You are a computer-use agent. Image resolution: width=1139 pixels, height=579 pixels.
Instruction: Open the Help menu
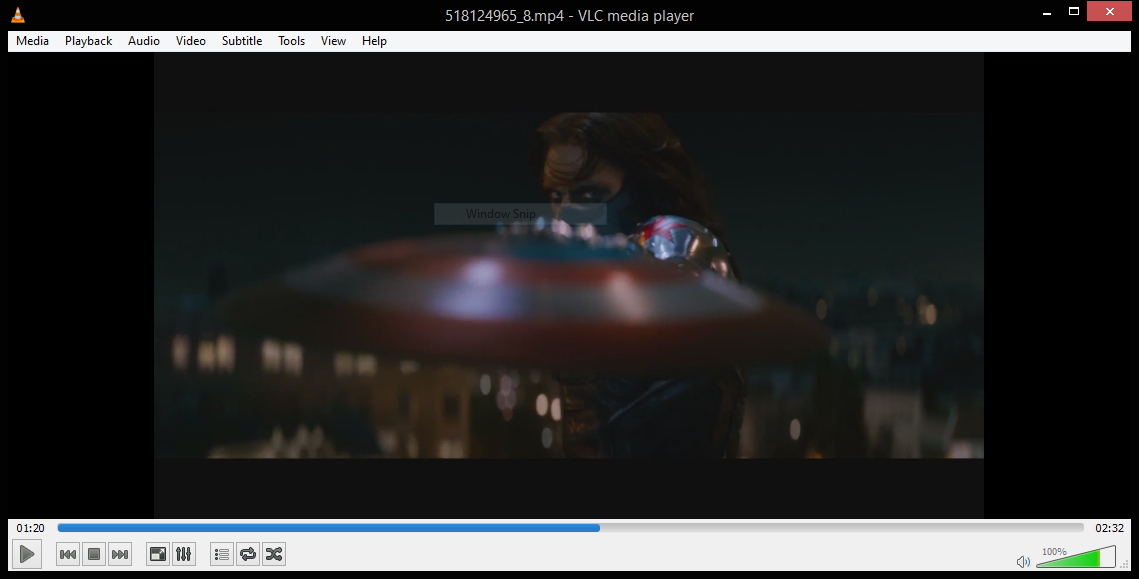click(374, 41)
